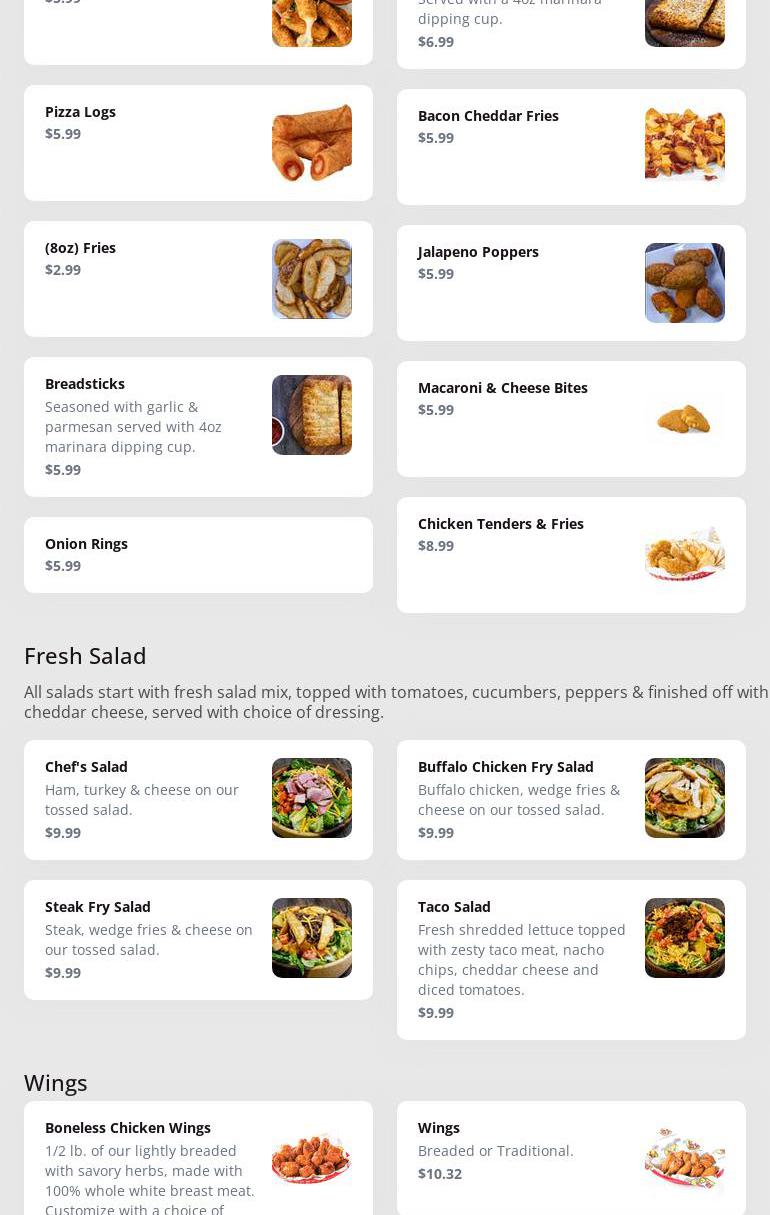Open the Taco Salad photo
The height and width of the screenshot is (1215, 770).
(x=684, y=938)
